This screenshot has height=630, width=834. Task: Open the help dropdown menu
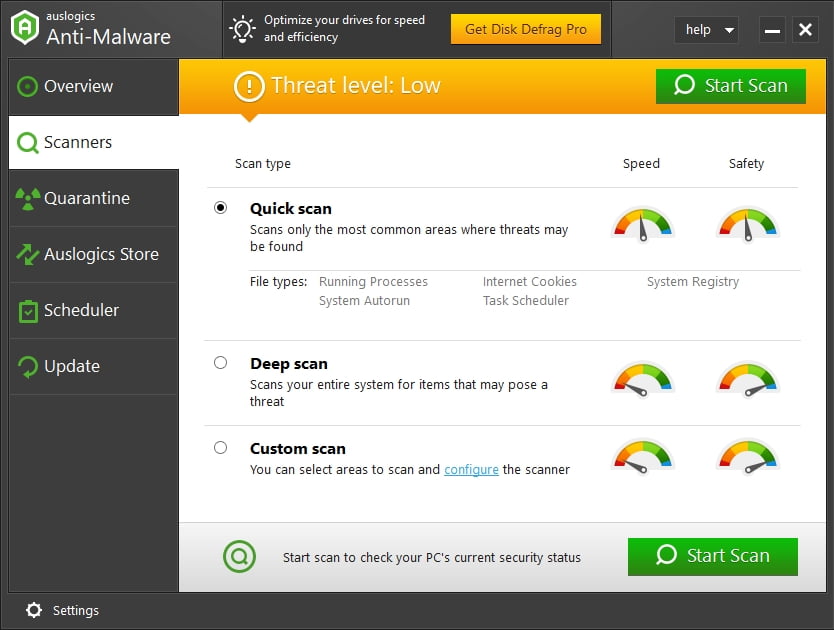click(707, 30)
